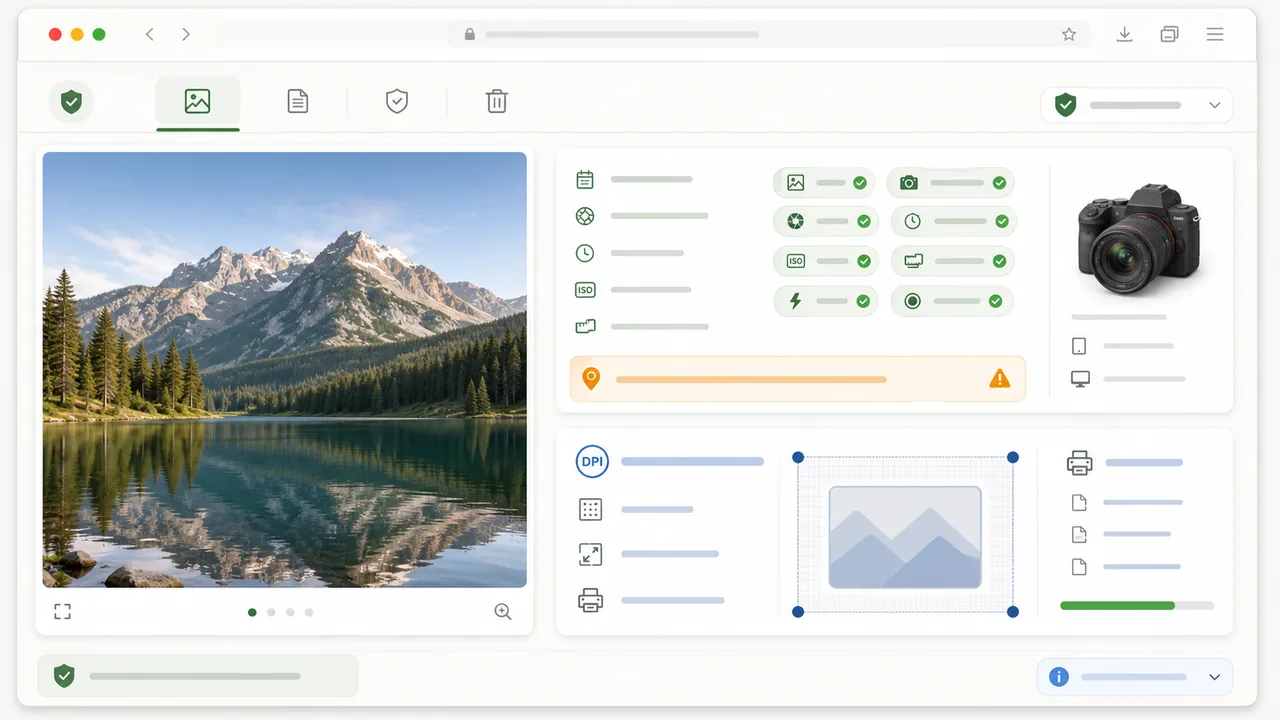Click the green shield status bar at the bottom

click(x=198, y=676)
